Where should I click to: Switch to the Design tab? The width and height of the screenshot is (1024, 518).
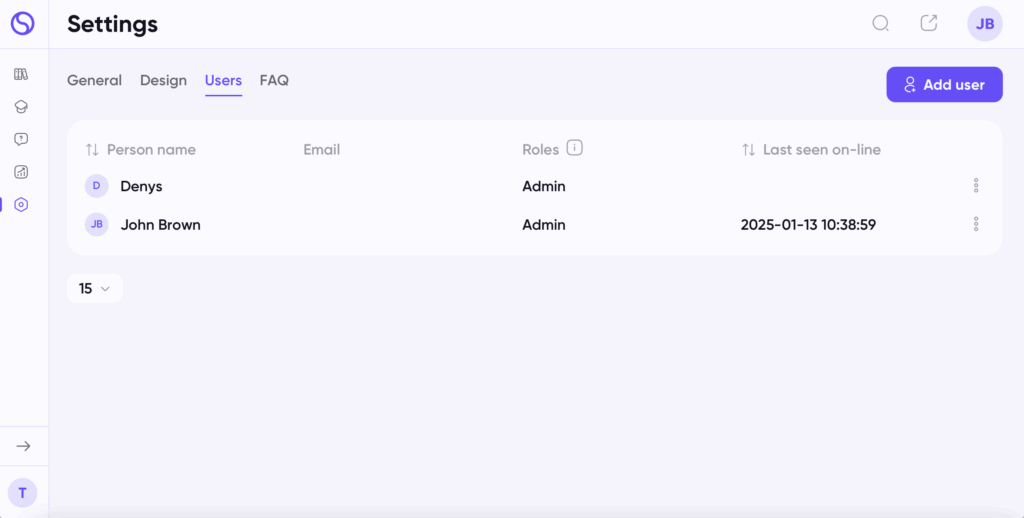[x=163, y=80]
